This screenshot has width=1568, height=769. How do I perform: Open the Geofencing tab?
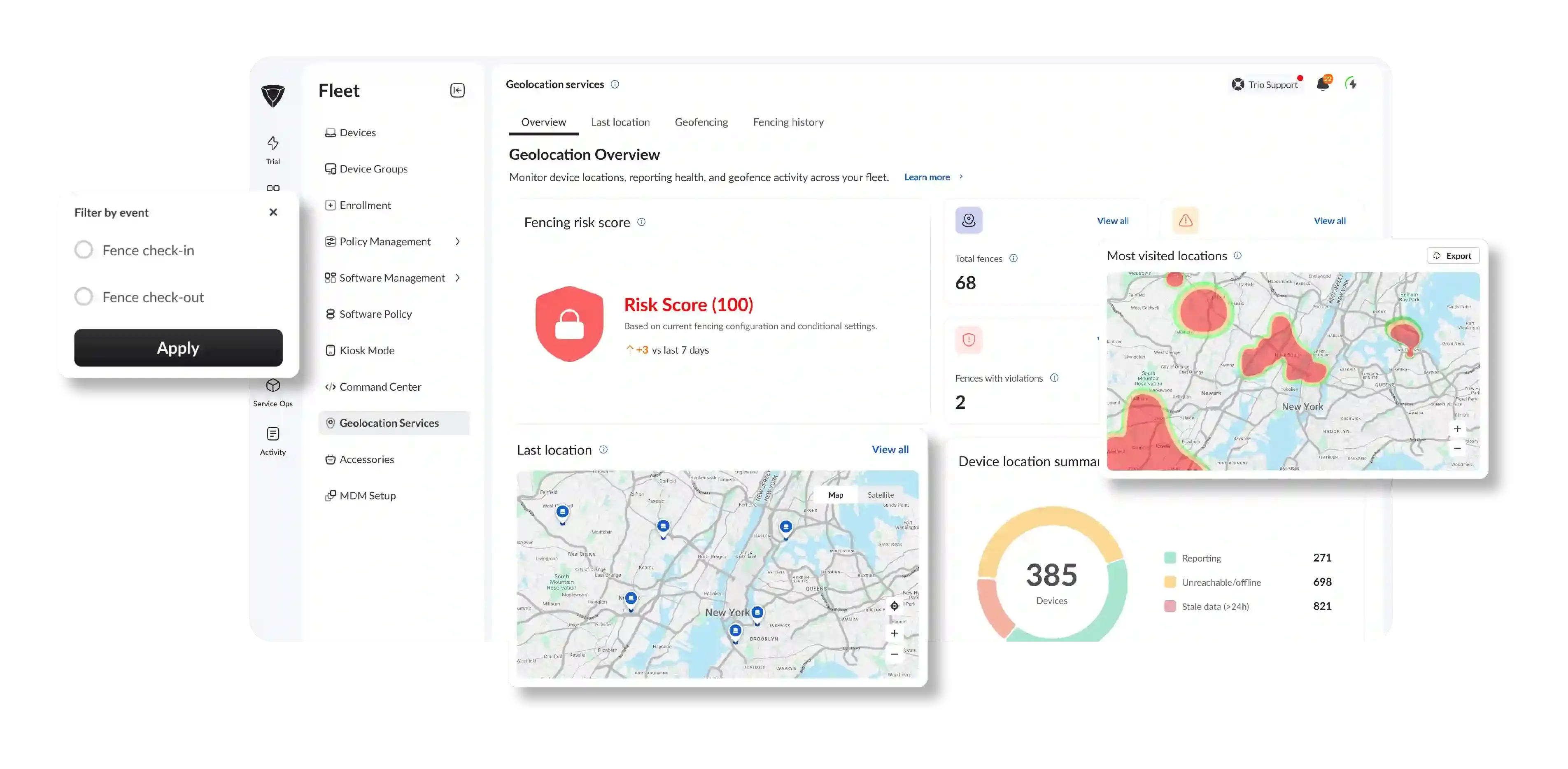(701, 122)
